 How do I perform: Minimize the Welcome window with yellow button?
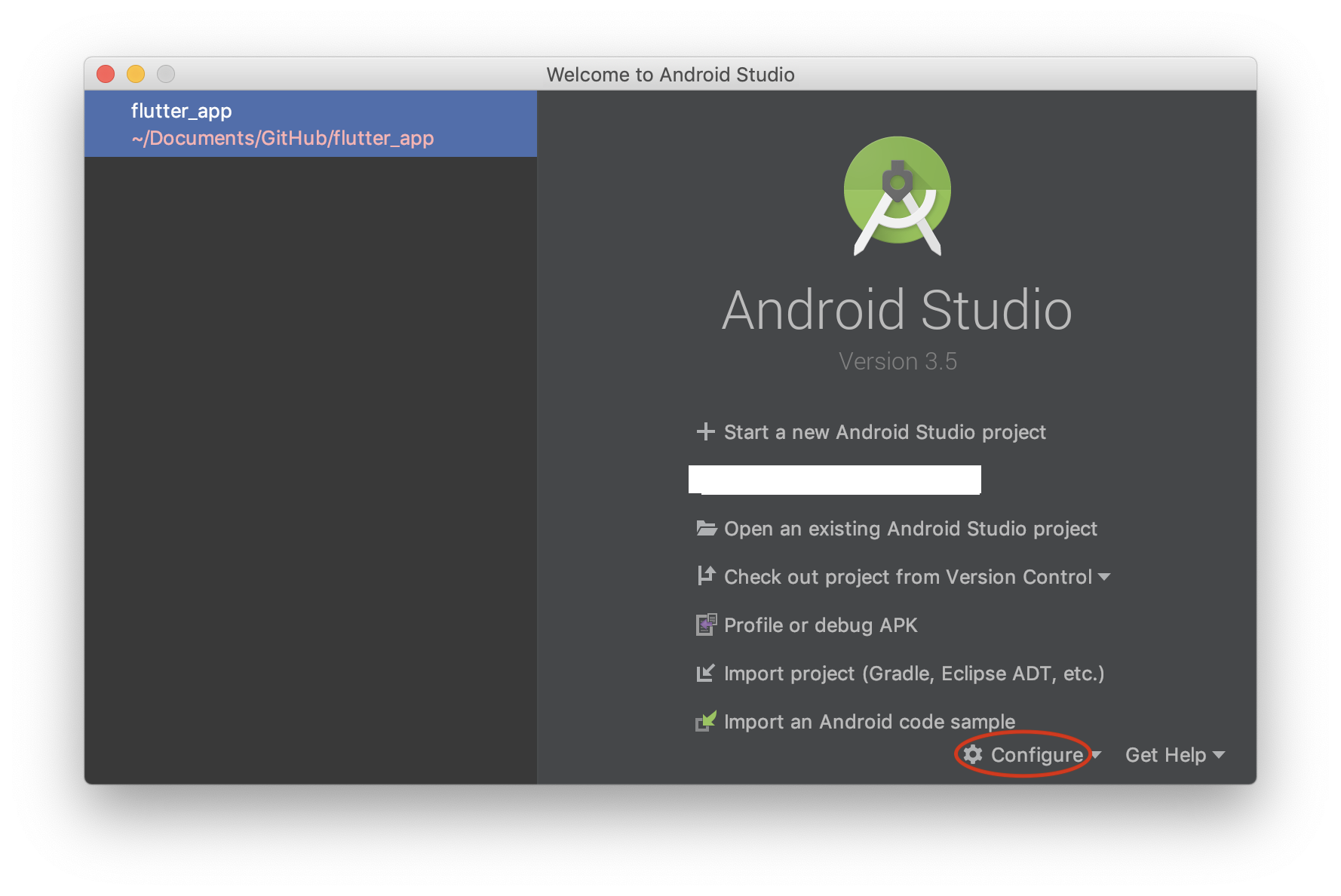136,73
